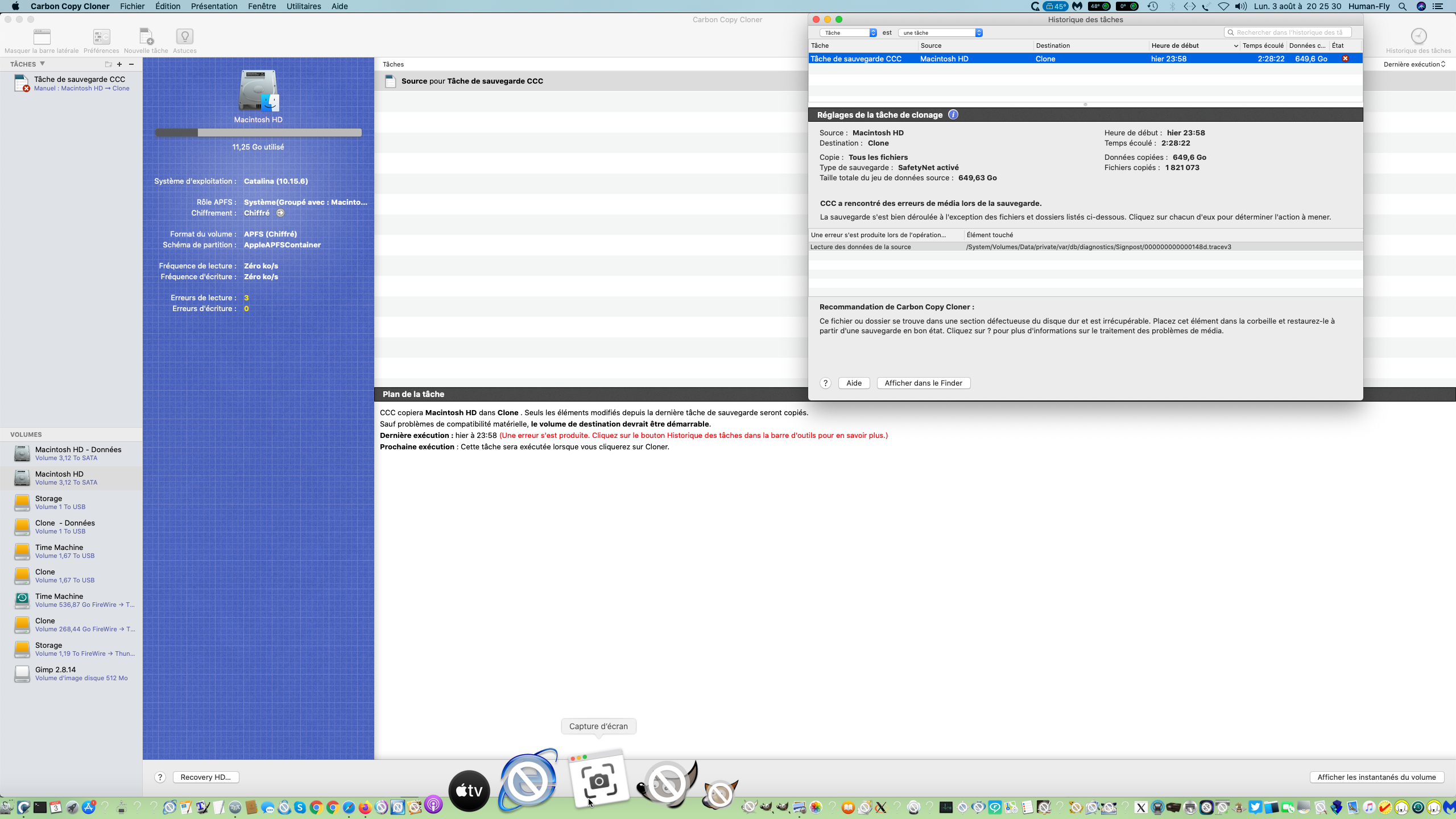Sort history by Tâche column header

[863, 45]
